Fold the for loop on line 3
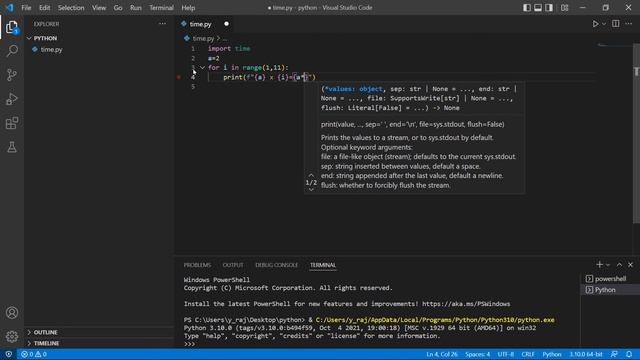The image size is (640, 360). 202,68
